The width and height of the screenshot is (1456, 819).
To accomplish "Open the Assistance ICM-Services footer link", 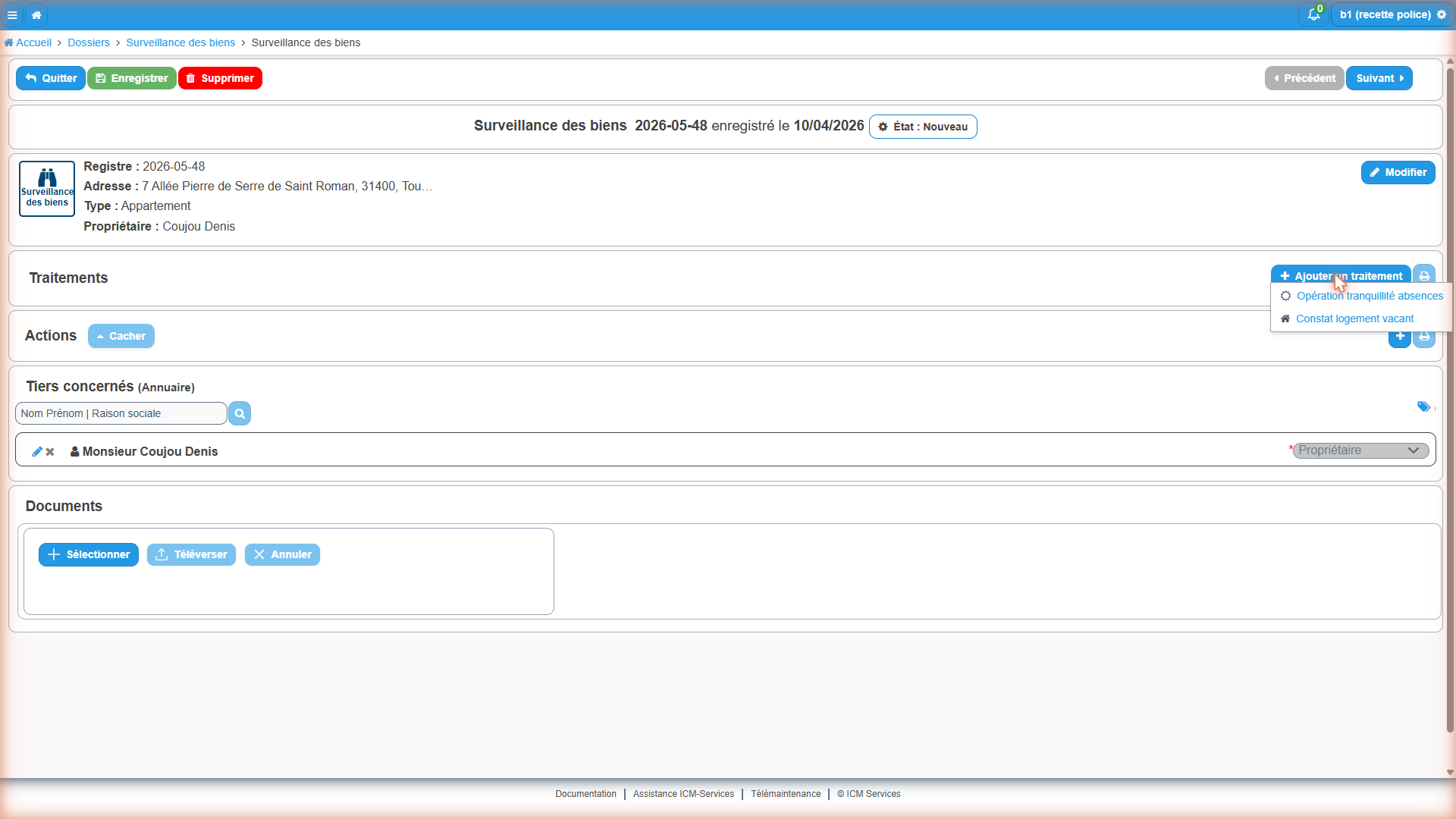I will pyautogui.click(x=684, y=794).
